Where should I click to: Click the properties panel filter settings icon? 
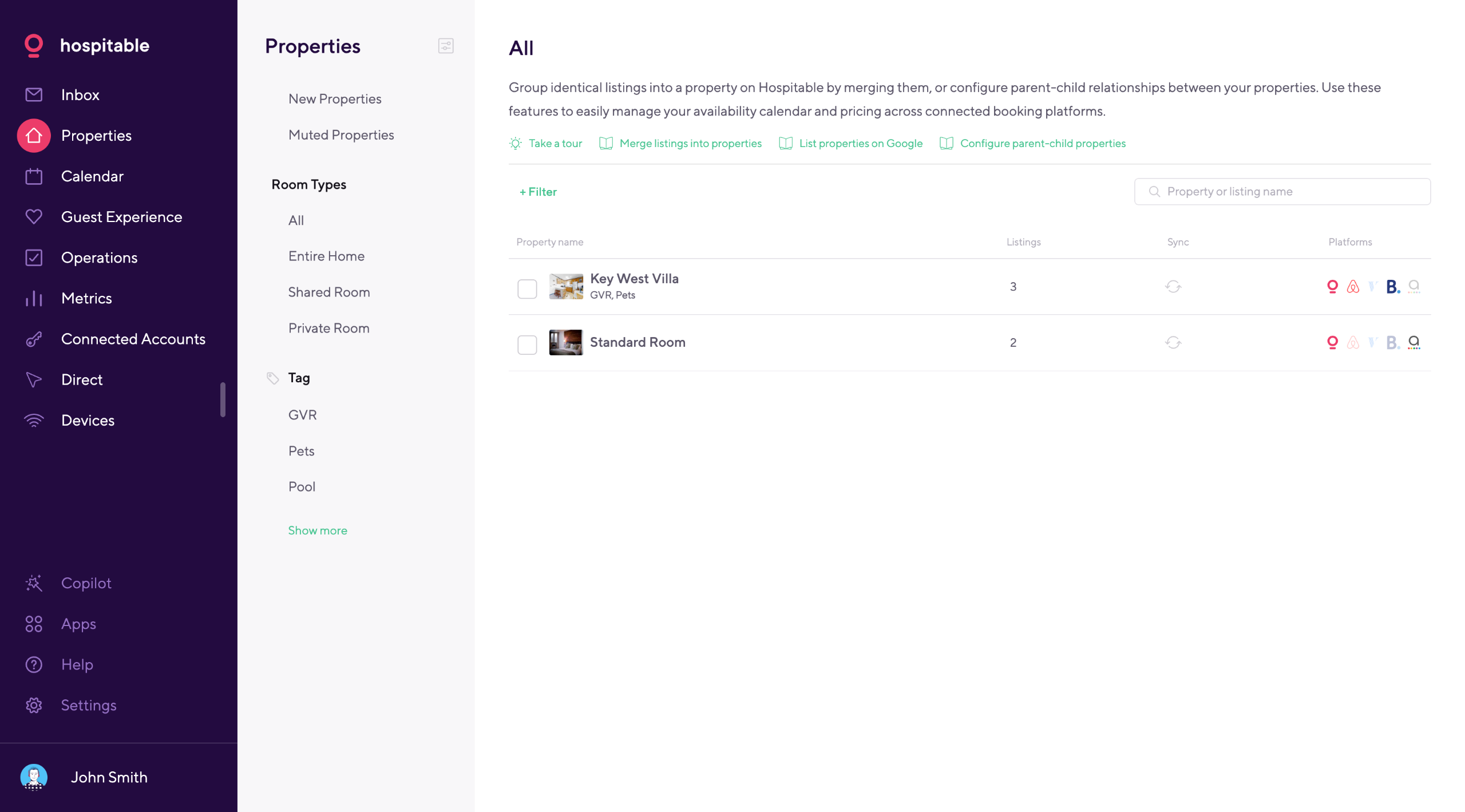[x=446, y=46]
